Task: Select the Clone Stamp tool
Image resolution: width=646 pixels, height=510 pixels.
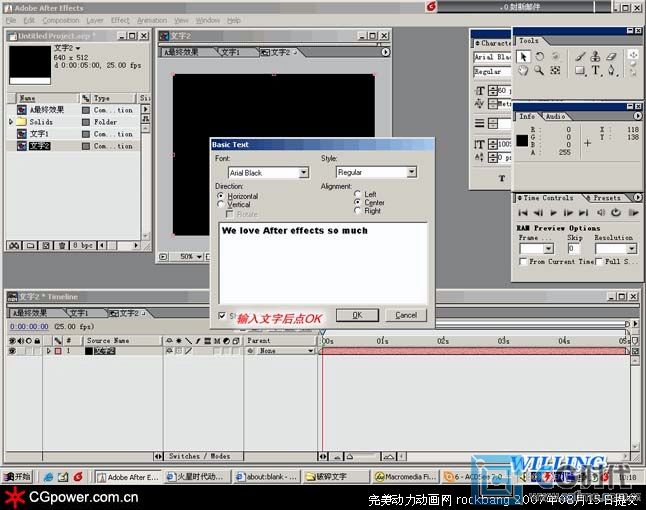Action: (595, 57)
